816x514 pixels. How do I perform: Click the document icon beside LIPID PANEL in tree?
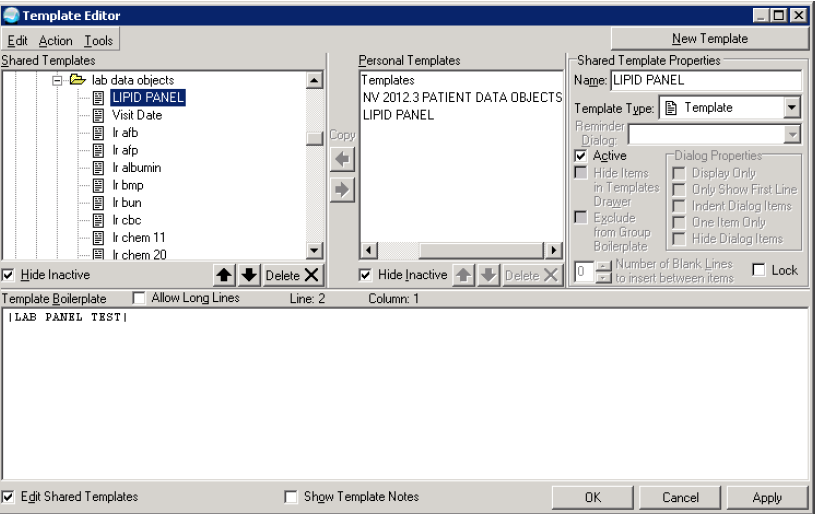coord(98,98)
